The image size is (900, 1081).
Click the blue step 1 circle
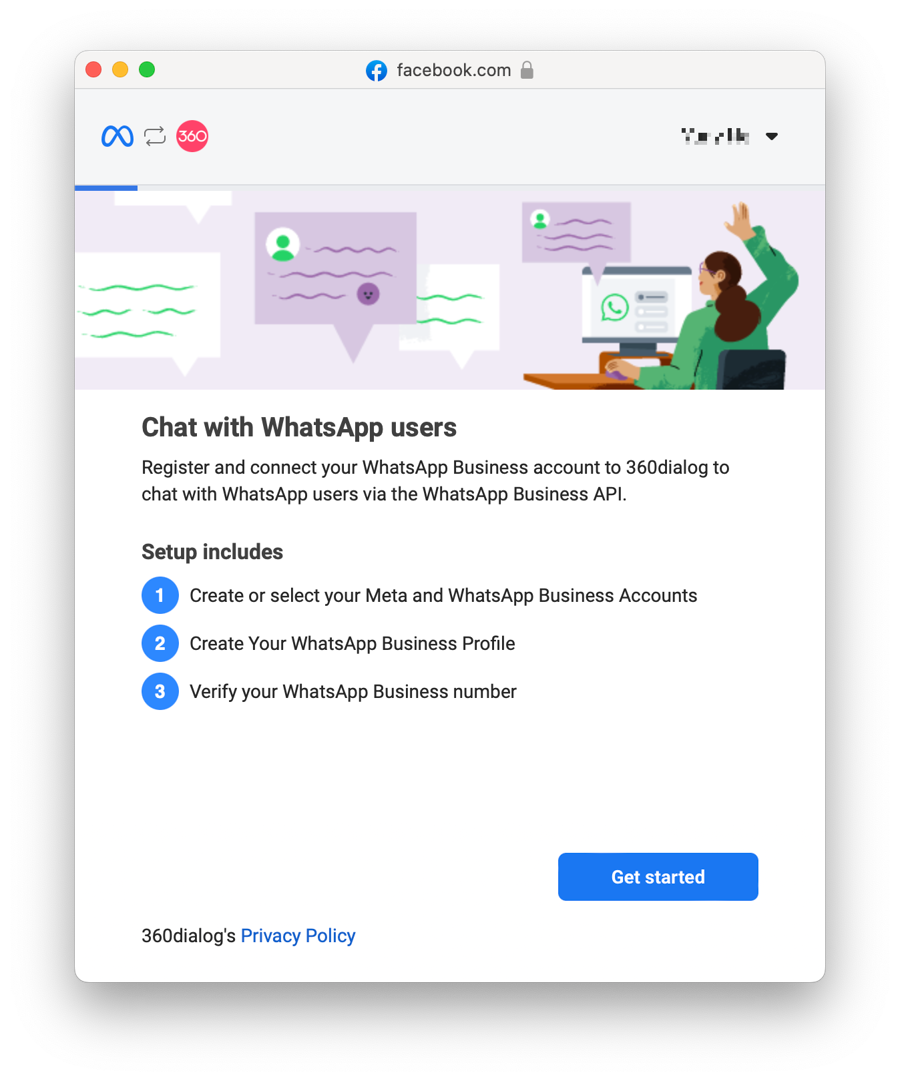coord(160,595)
